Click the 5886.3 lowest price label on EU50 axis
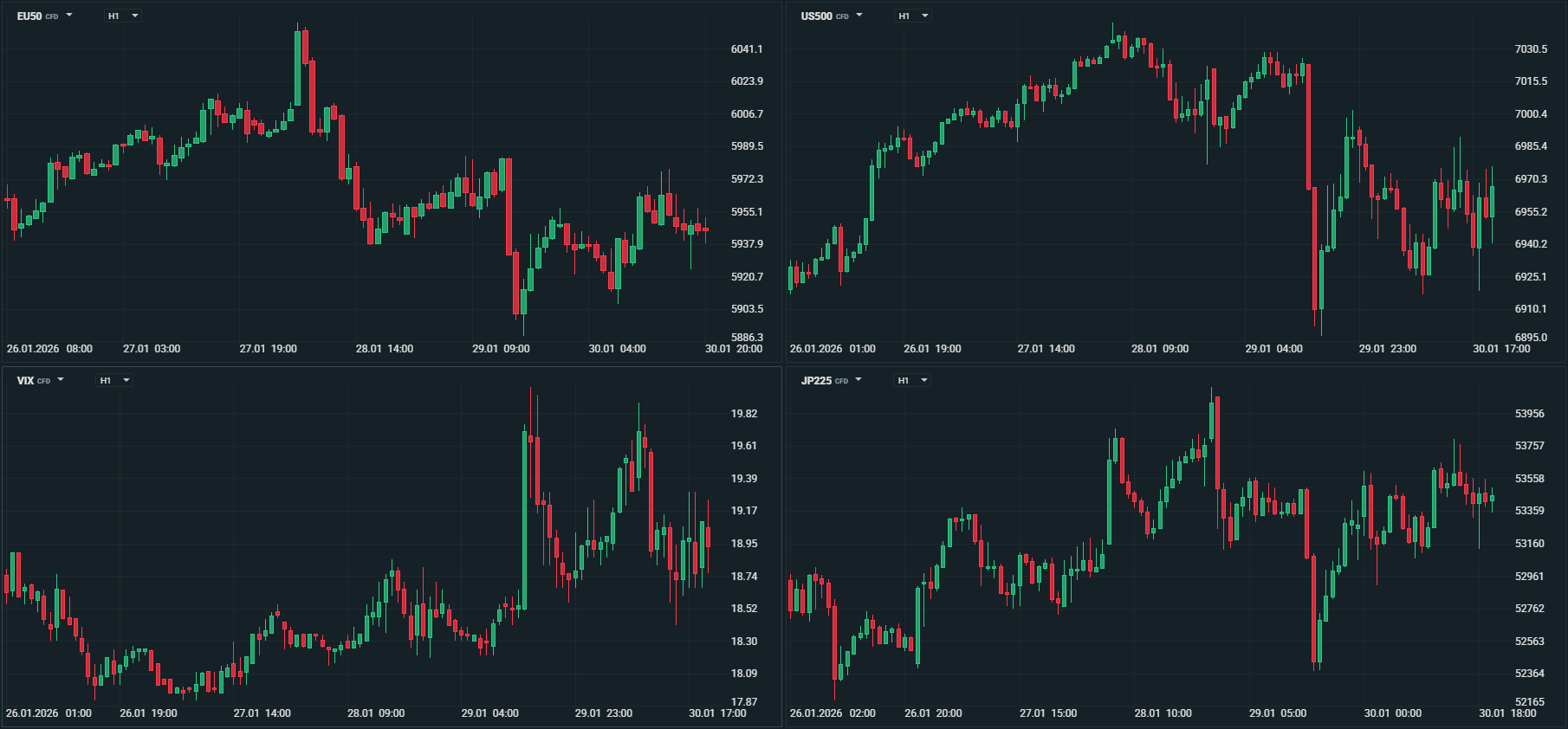 coord(747,338)
